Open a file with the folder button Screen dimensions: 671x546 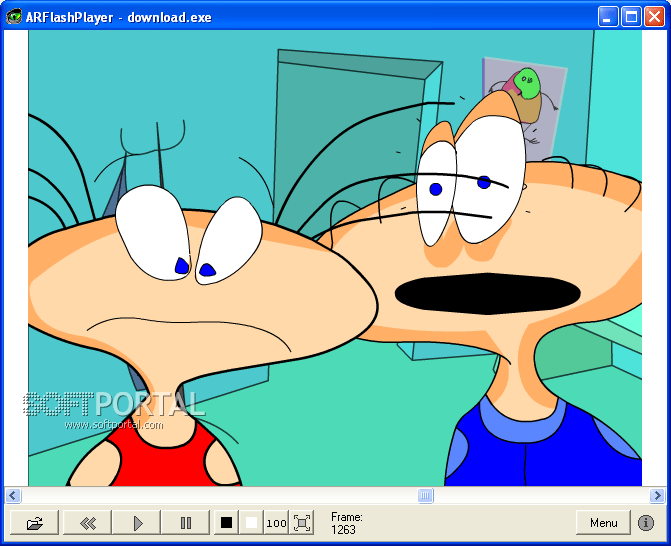click(34, 522)
